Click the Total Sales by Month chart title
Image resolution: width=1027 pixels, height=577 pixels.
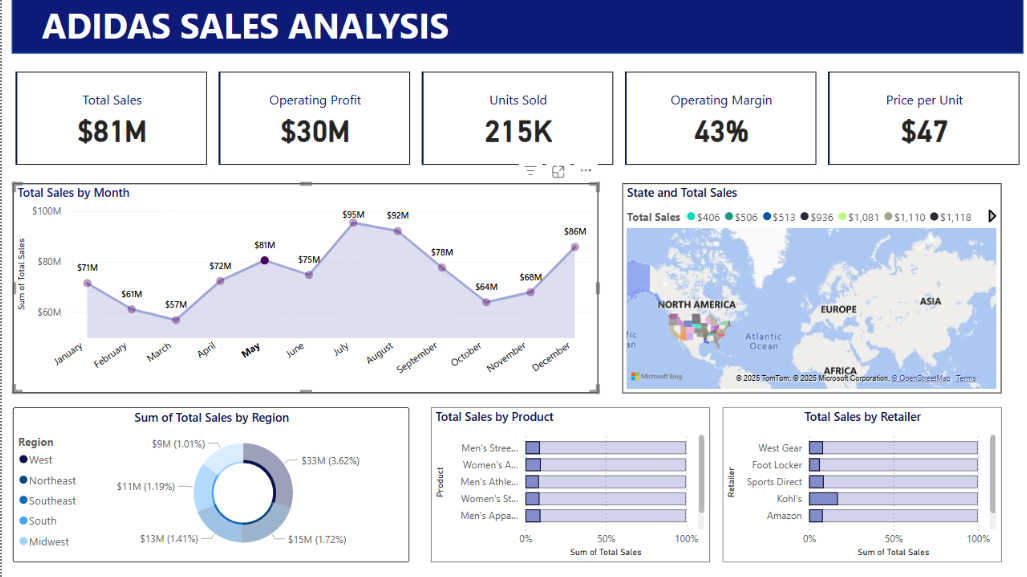coord(73,193)
